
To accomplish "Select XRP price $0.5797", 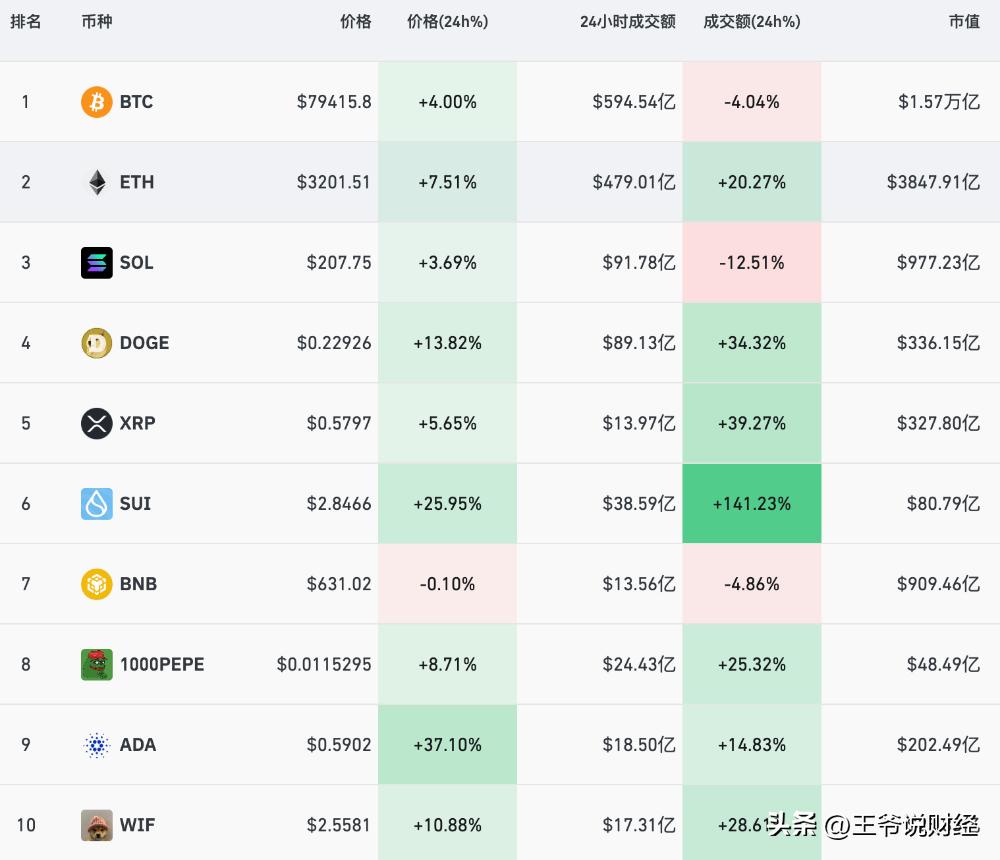I will (x=339, y=424).
